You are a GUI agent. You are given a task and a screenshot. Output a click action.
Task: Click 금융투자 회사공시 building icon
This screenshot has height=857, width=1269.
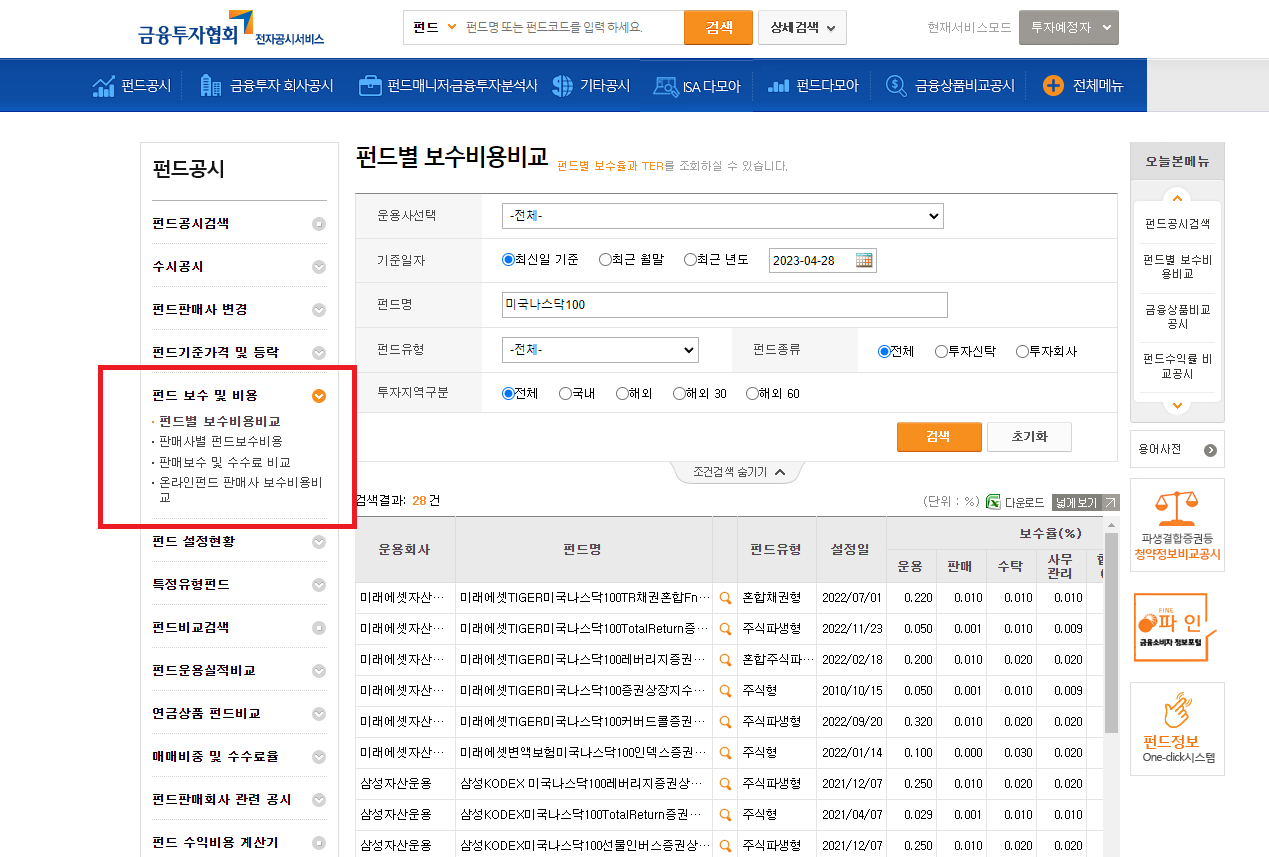211,86
